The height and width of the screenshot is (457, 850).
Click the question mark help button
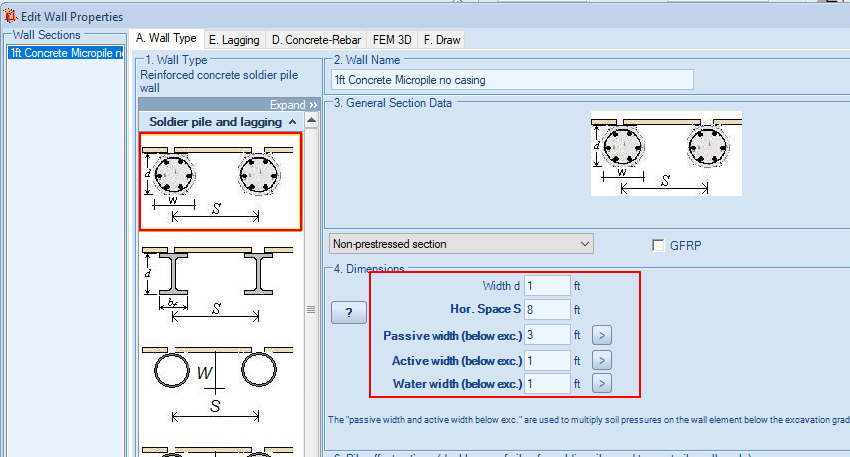(349, 312)
